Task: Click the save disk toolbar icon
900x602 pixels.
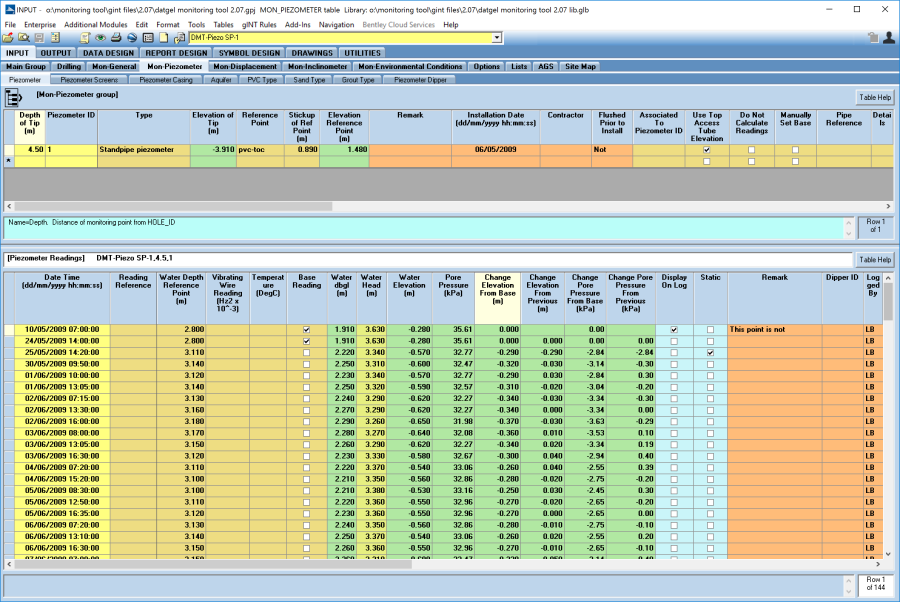Action: tap(38, 38)
